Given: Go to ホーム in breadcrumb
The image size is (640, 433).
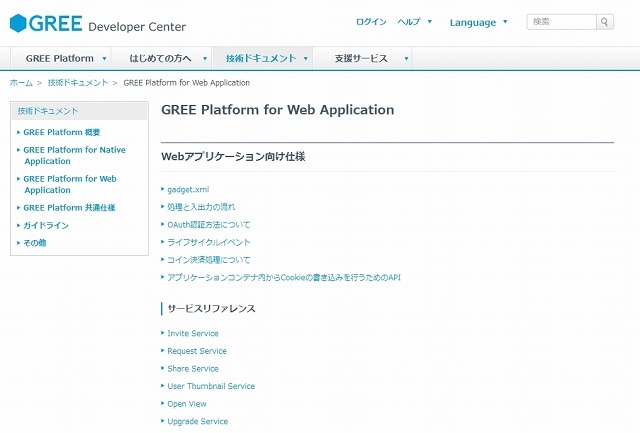Looking at the screenshot, I should point(21,83).
